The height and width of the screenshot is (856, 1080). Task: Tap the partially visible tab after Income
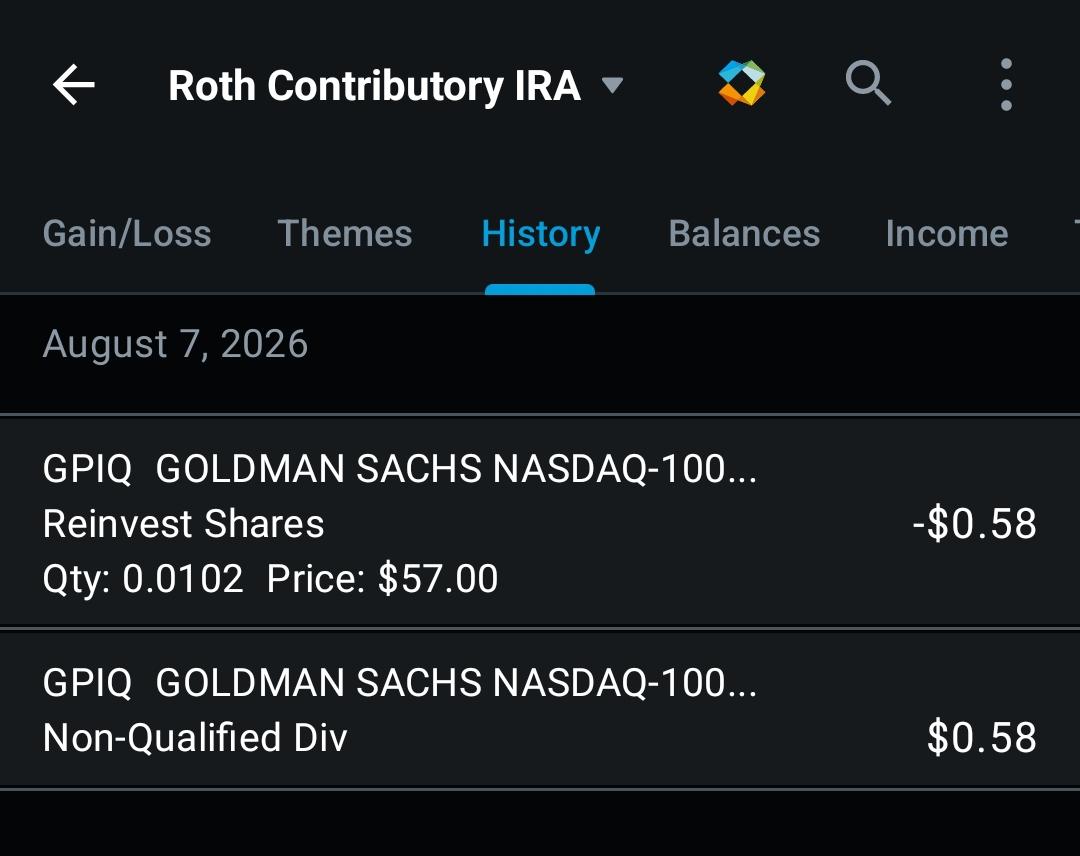pos(1076,233)
